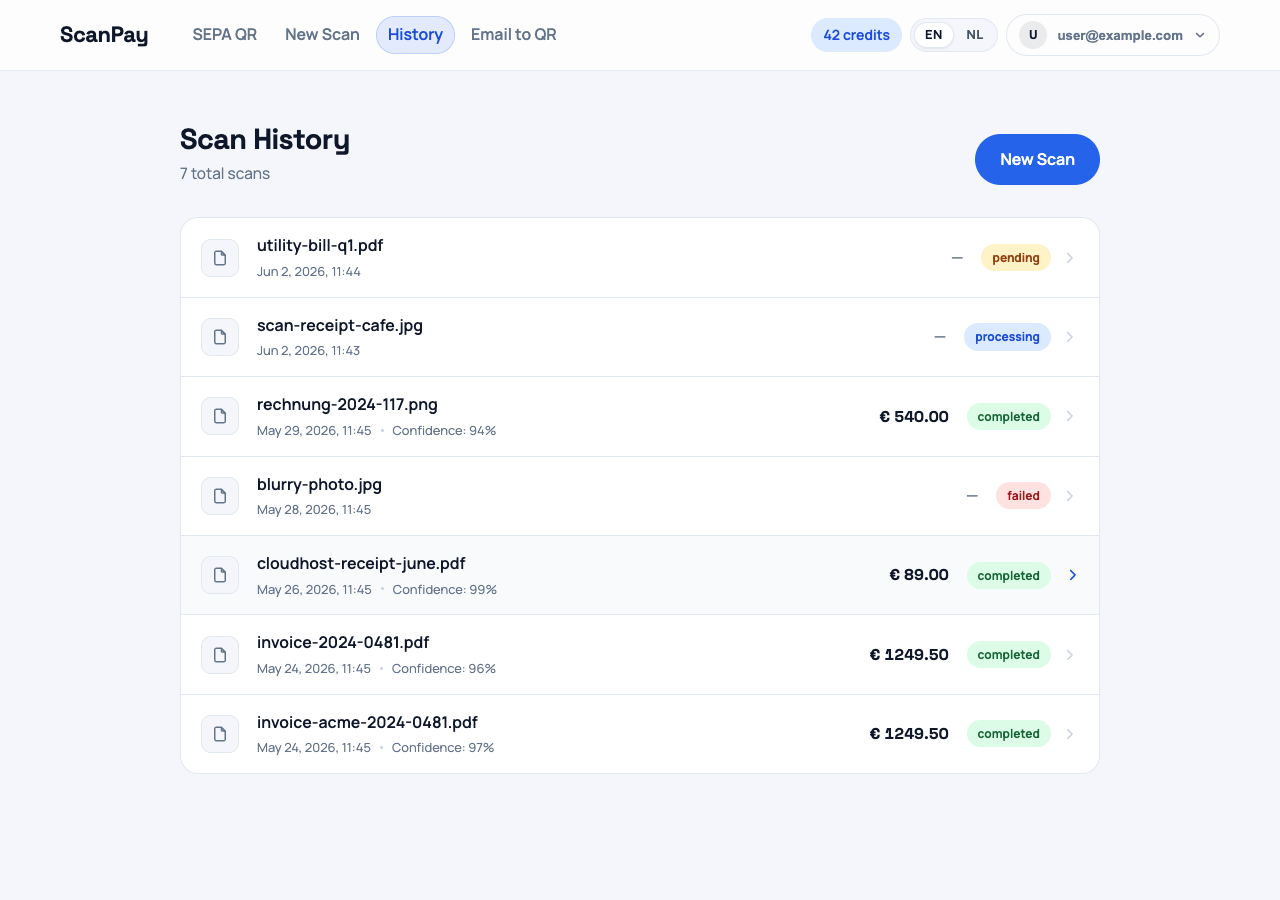This screenshot has width=1280, height=900.
Task: Click the file icon for invoice-acme-2024-0481.pdf
Action: [x=220, y=734]
